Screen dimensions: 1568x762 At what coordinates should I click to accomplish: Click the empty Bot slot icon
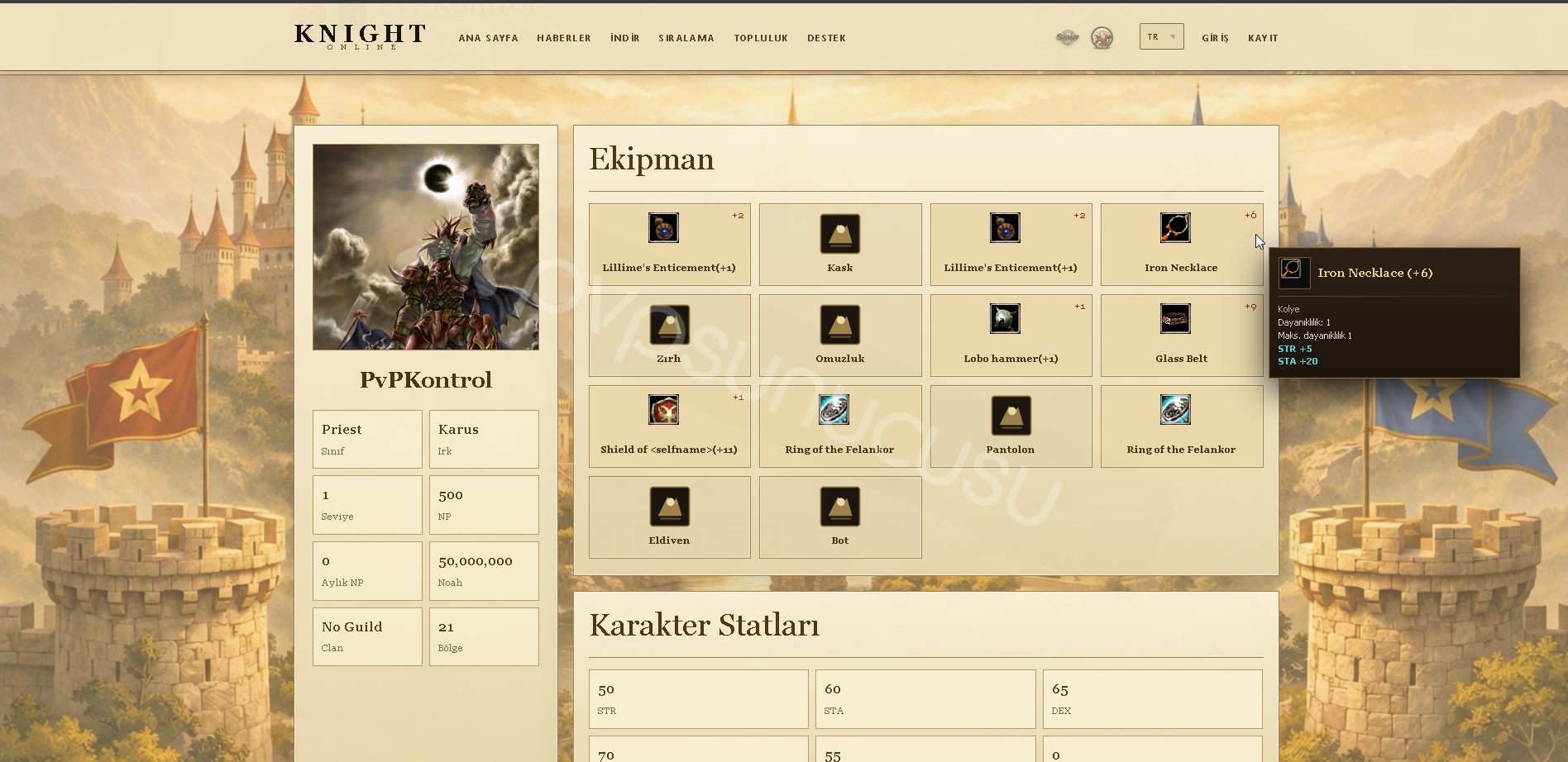[x=839, y=507]
